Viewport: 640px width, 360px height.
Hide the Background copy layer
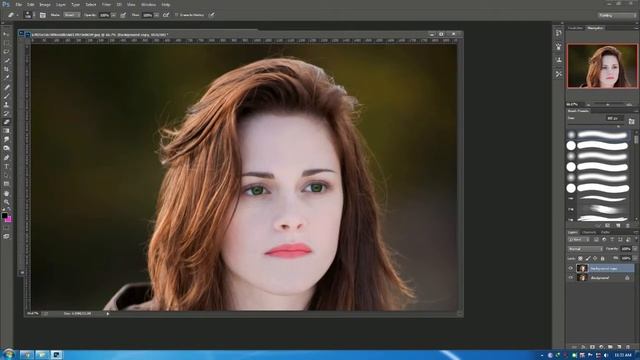click(x=571, y=268)
